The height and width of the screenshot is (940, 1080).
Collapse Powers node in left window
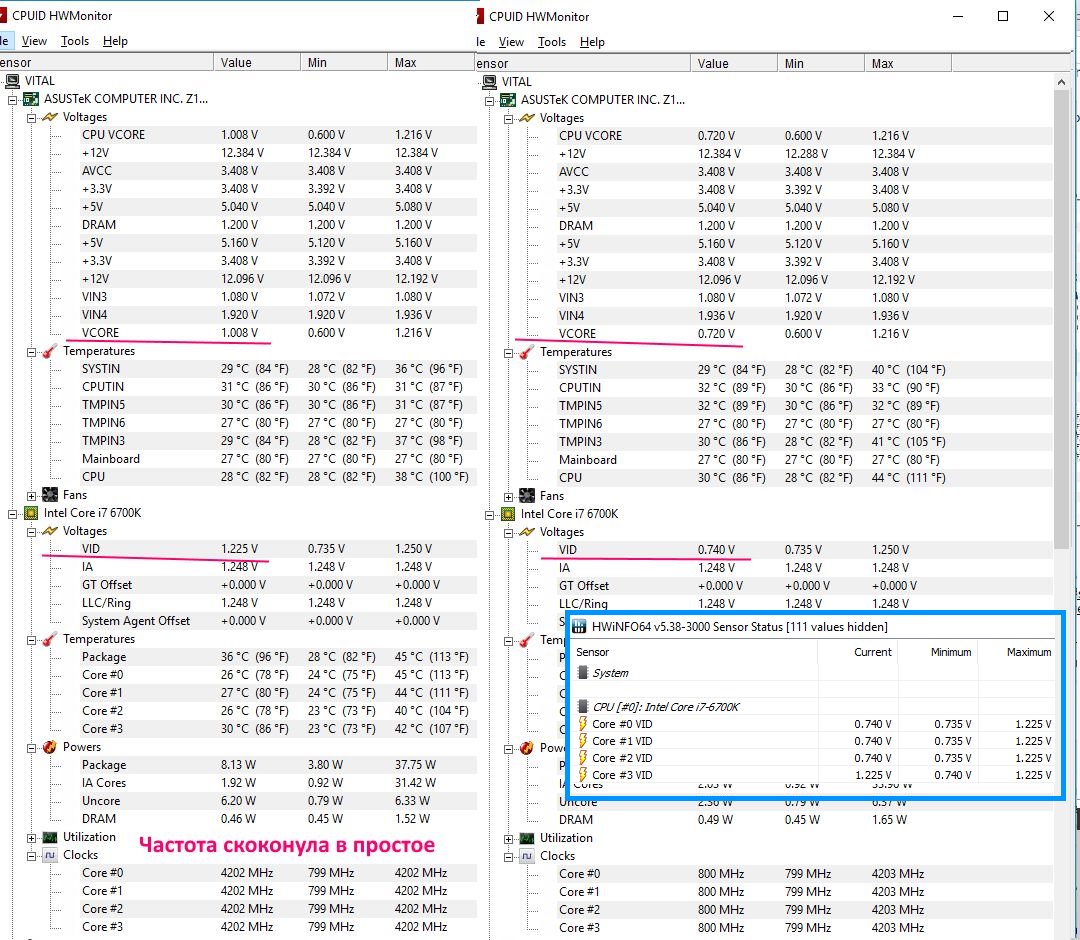32,749
